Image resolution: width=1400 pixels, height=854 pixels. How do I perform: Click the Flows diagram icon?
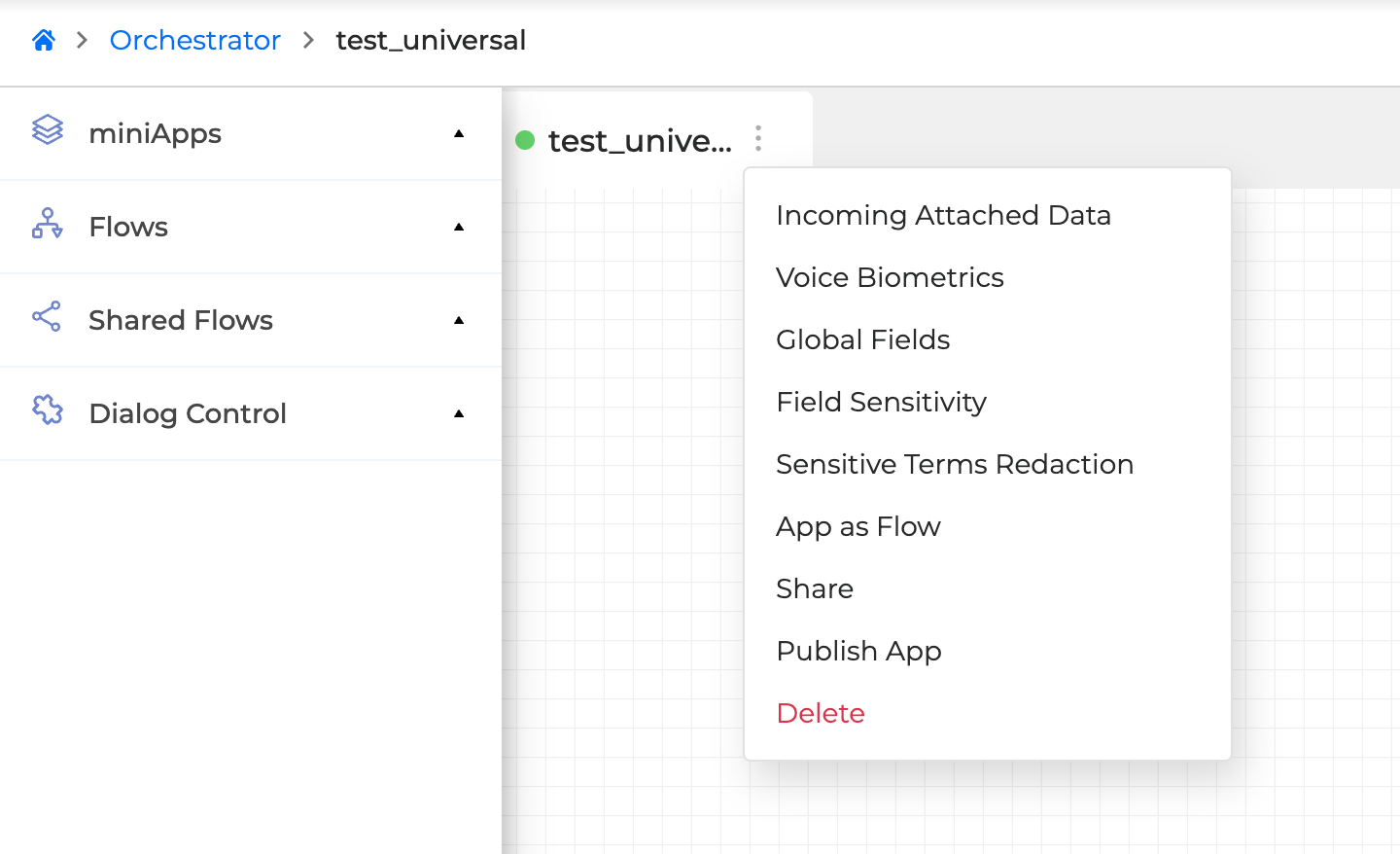[48, 224]
